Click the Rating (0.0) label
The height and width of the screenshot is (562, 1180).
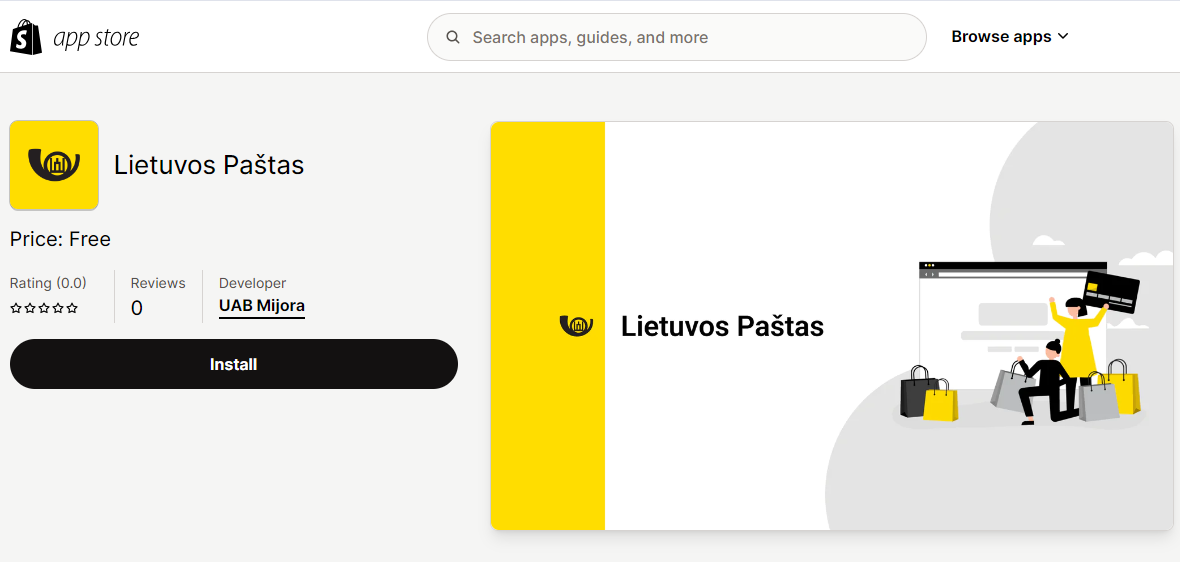pyautogui.click(x=48, y=284)
